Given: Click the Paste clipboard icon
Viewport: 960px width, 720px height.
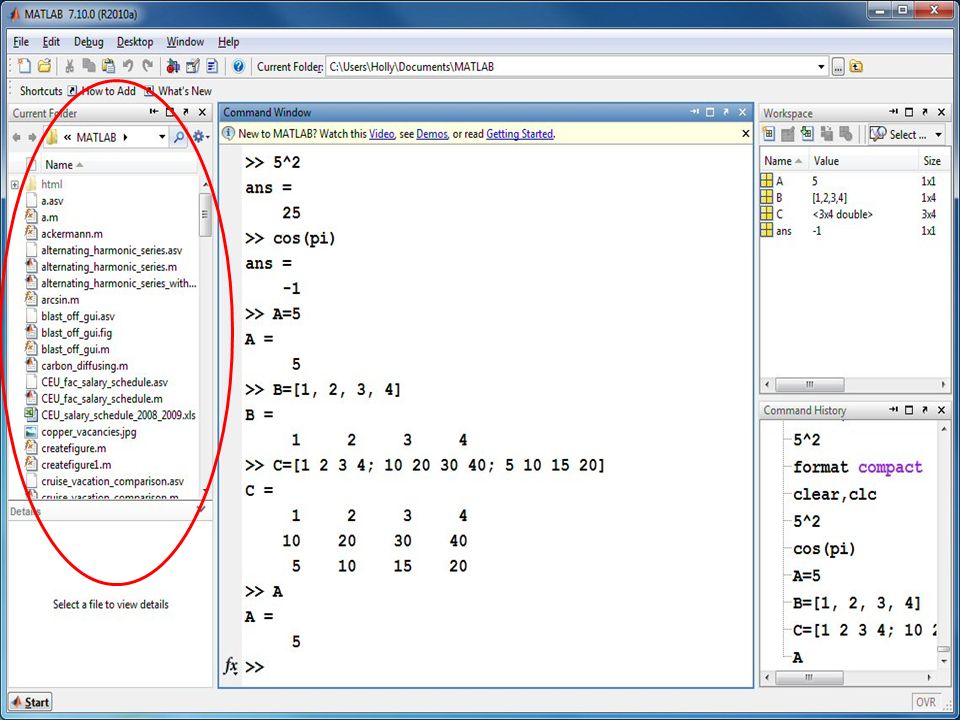Looking at the screenshot, I should click(x=108, y=66).
